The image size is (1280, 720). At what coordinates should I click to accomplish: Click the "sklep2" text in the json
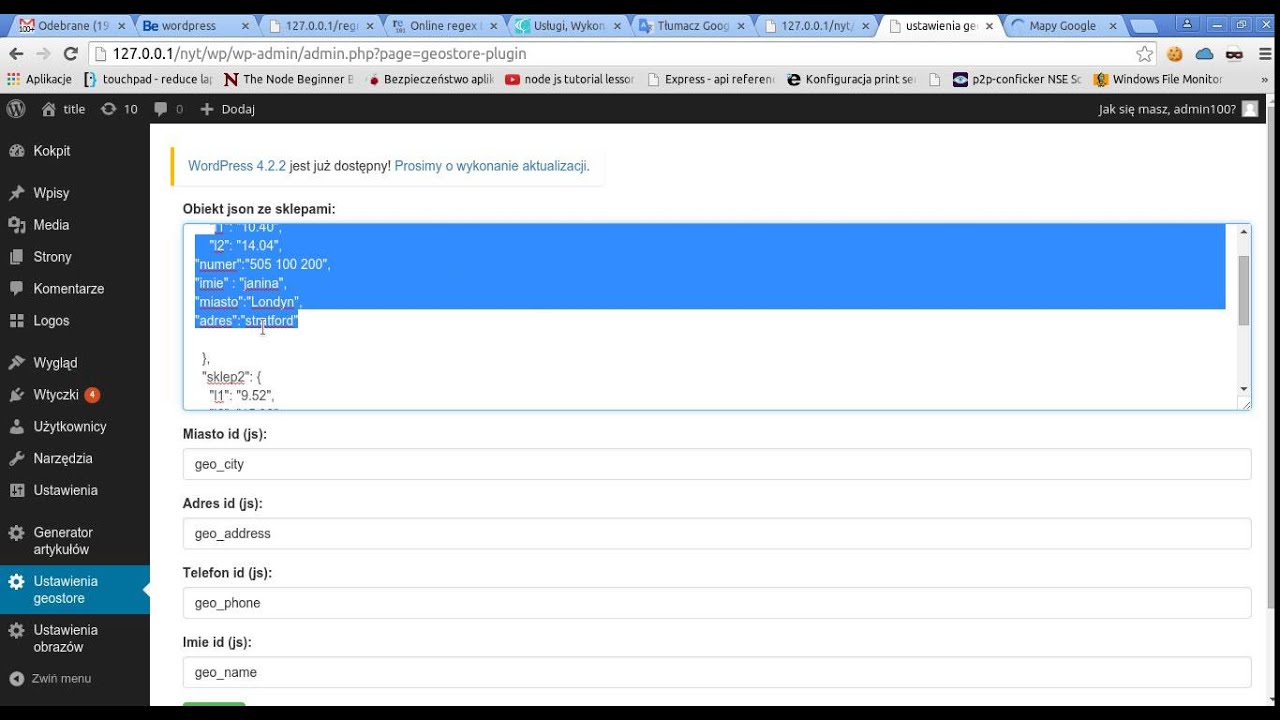[x=225, y=377]
